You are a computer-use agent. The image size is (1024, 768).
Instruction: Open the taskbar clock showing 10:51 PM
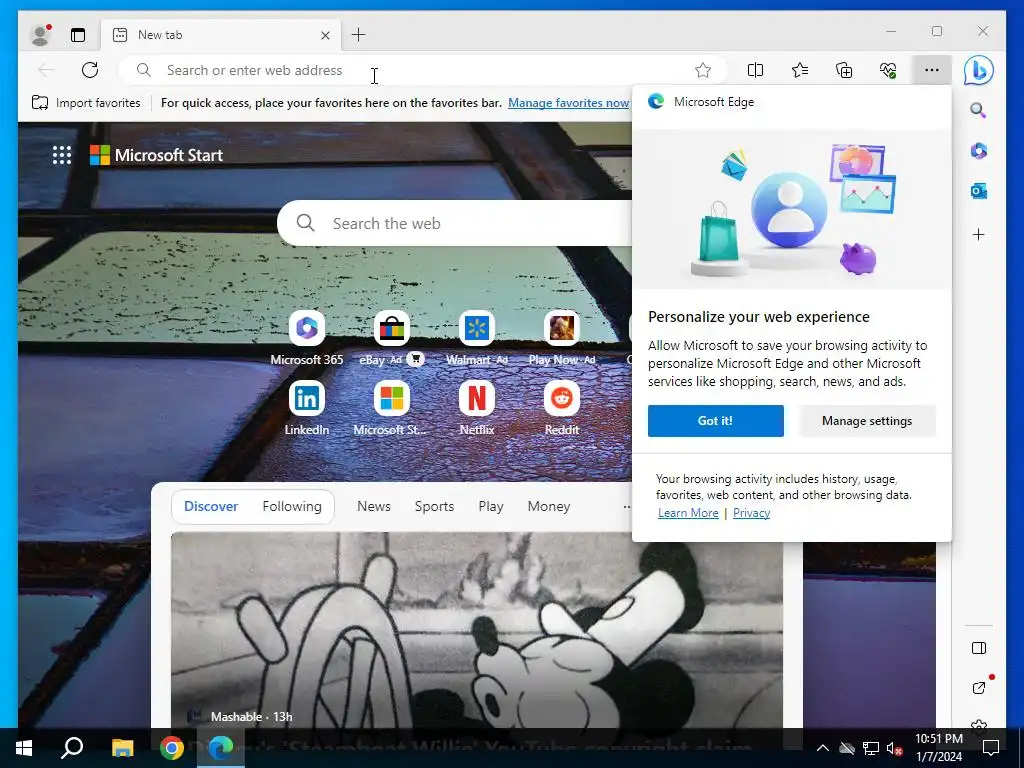938,748
